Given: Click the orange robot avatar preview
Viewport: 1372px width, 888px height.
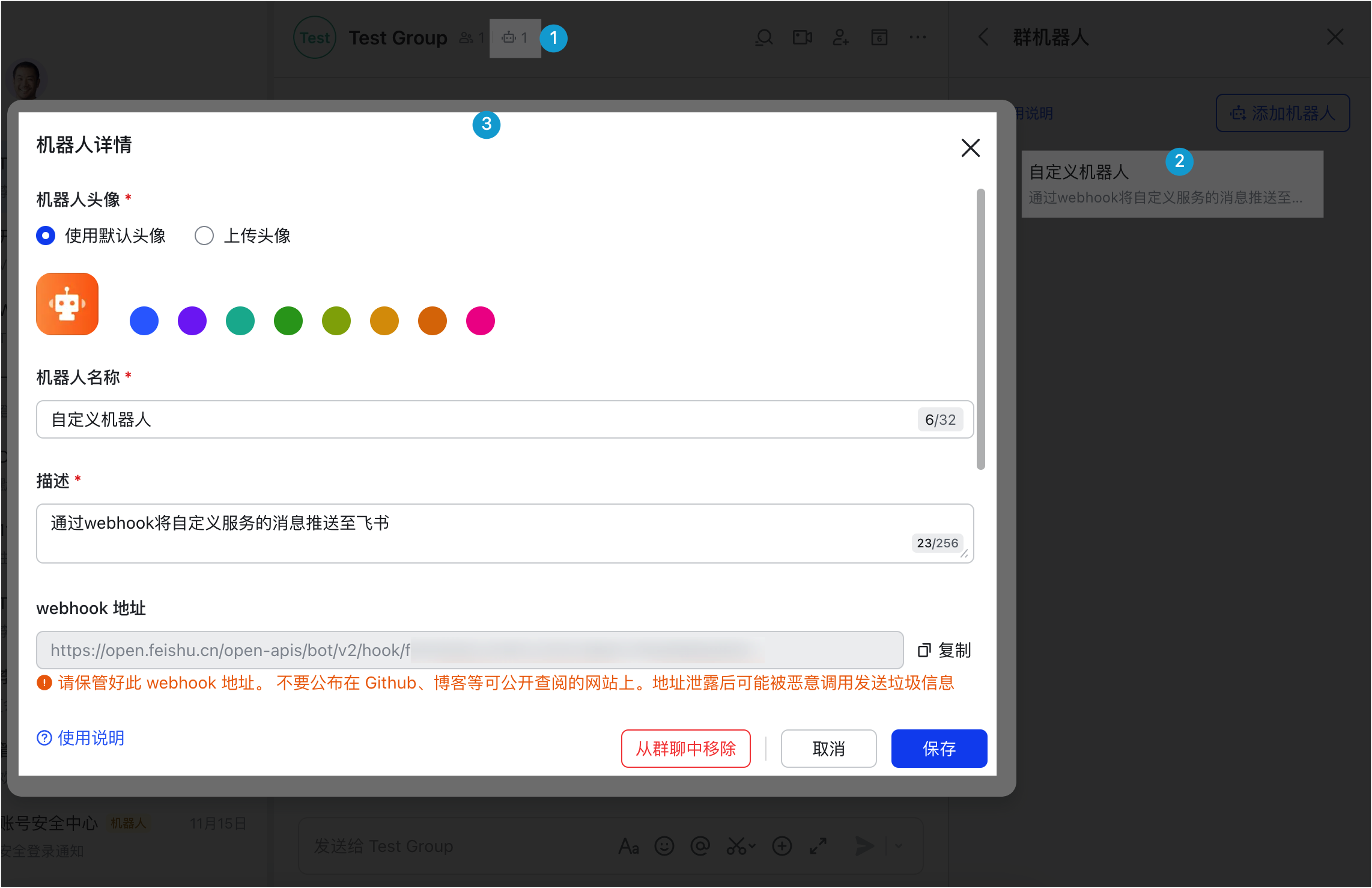Looking at the screenshot, I should [x=67, y=304].
